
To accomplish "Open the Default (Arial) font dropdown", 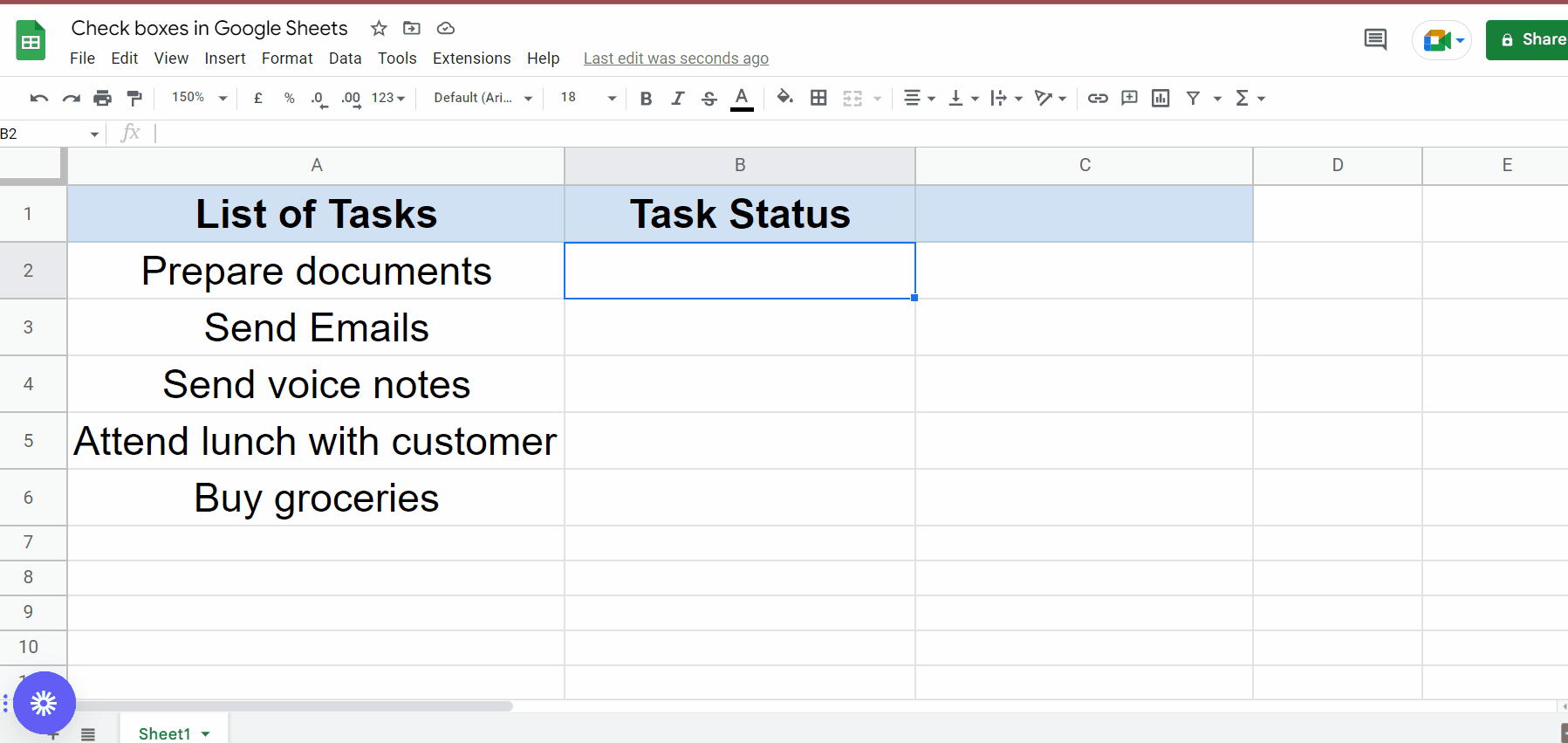I will [483, 98].
